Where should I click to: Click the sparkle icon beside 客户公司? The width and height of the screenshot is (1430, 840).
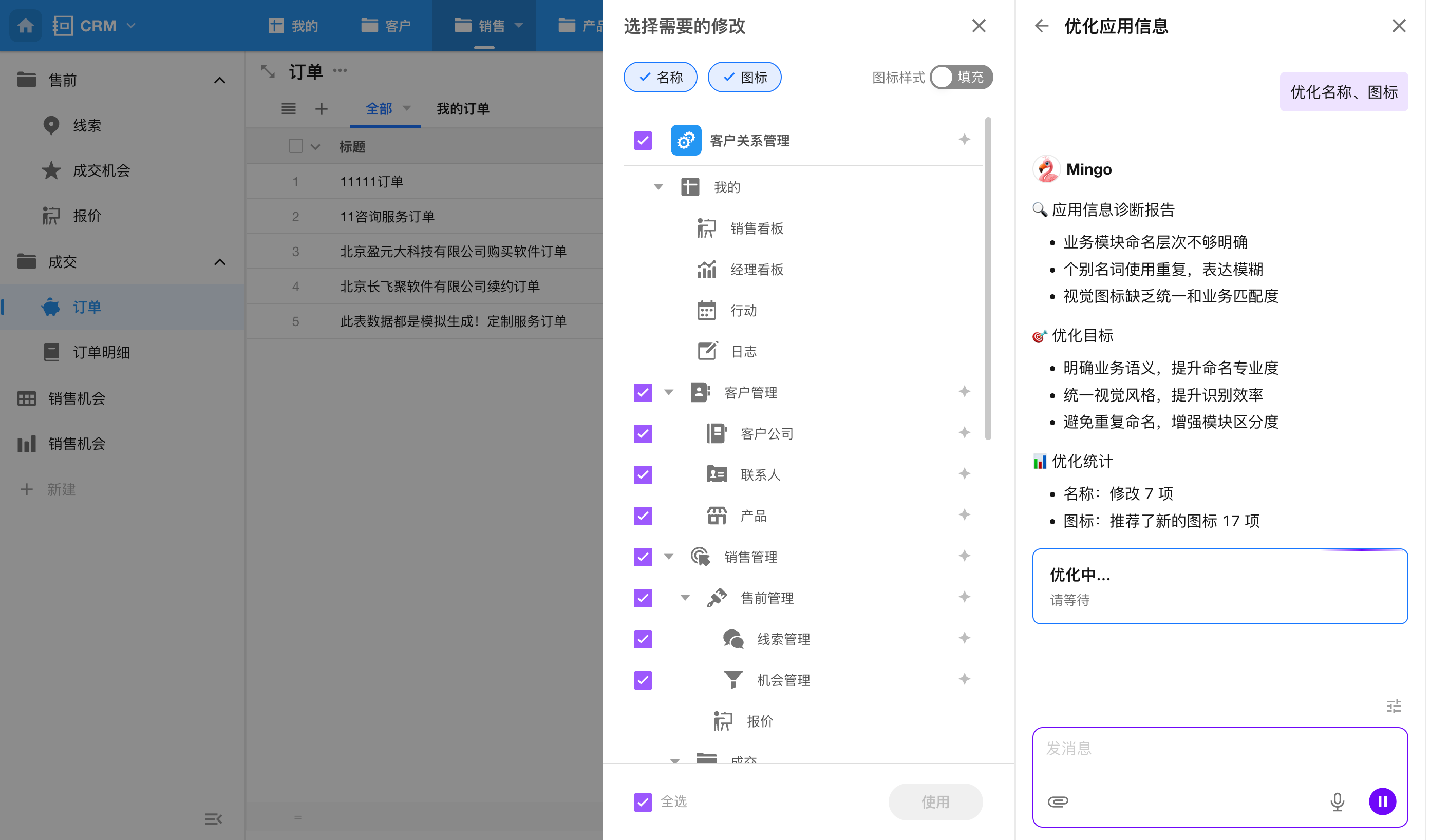[964, 433]
